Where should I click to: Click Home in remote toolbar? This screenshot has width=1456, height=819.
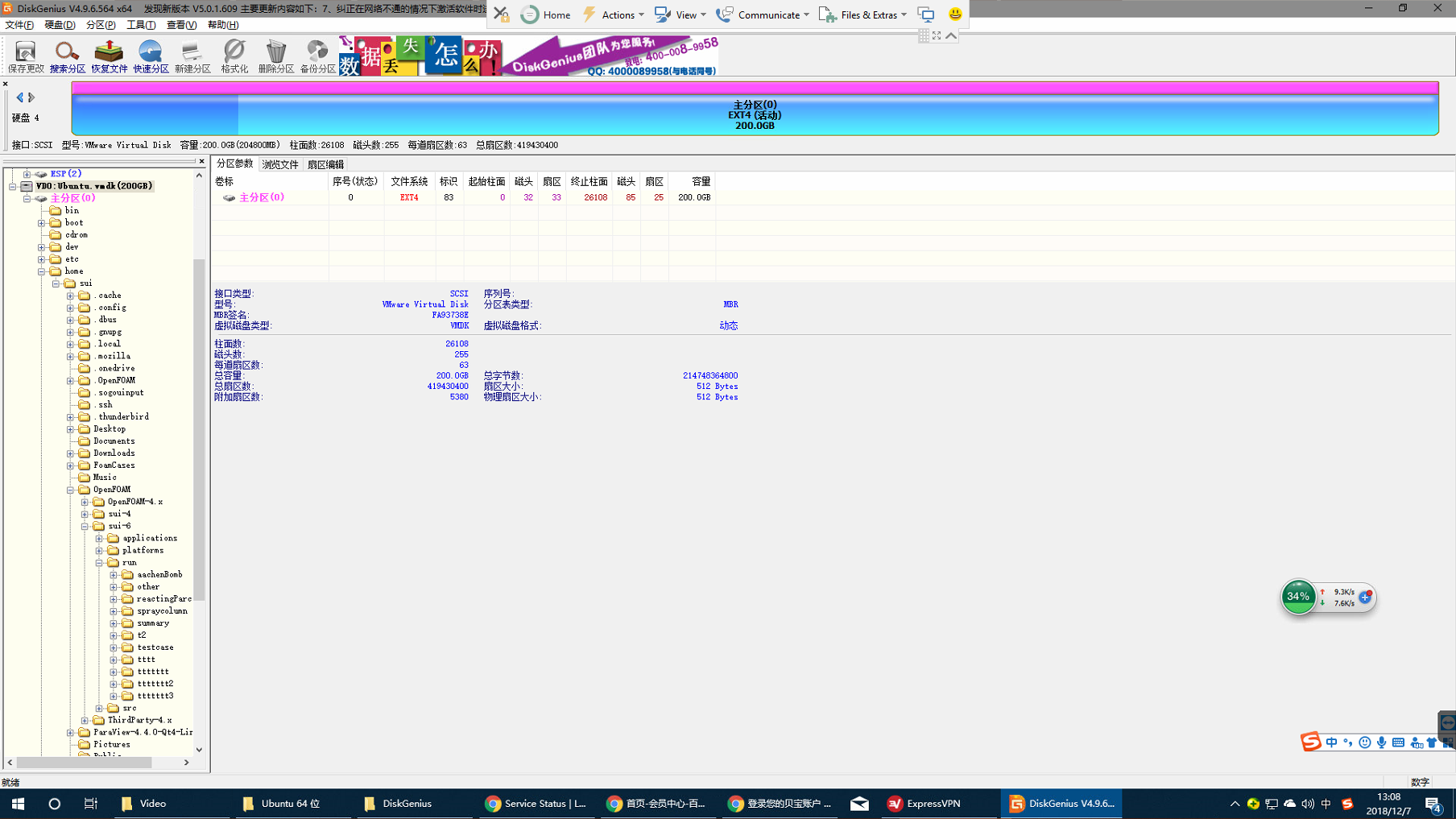[x=546, y=14]
